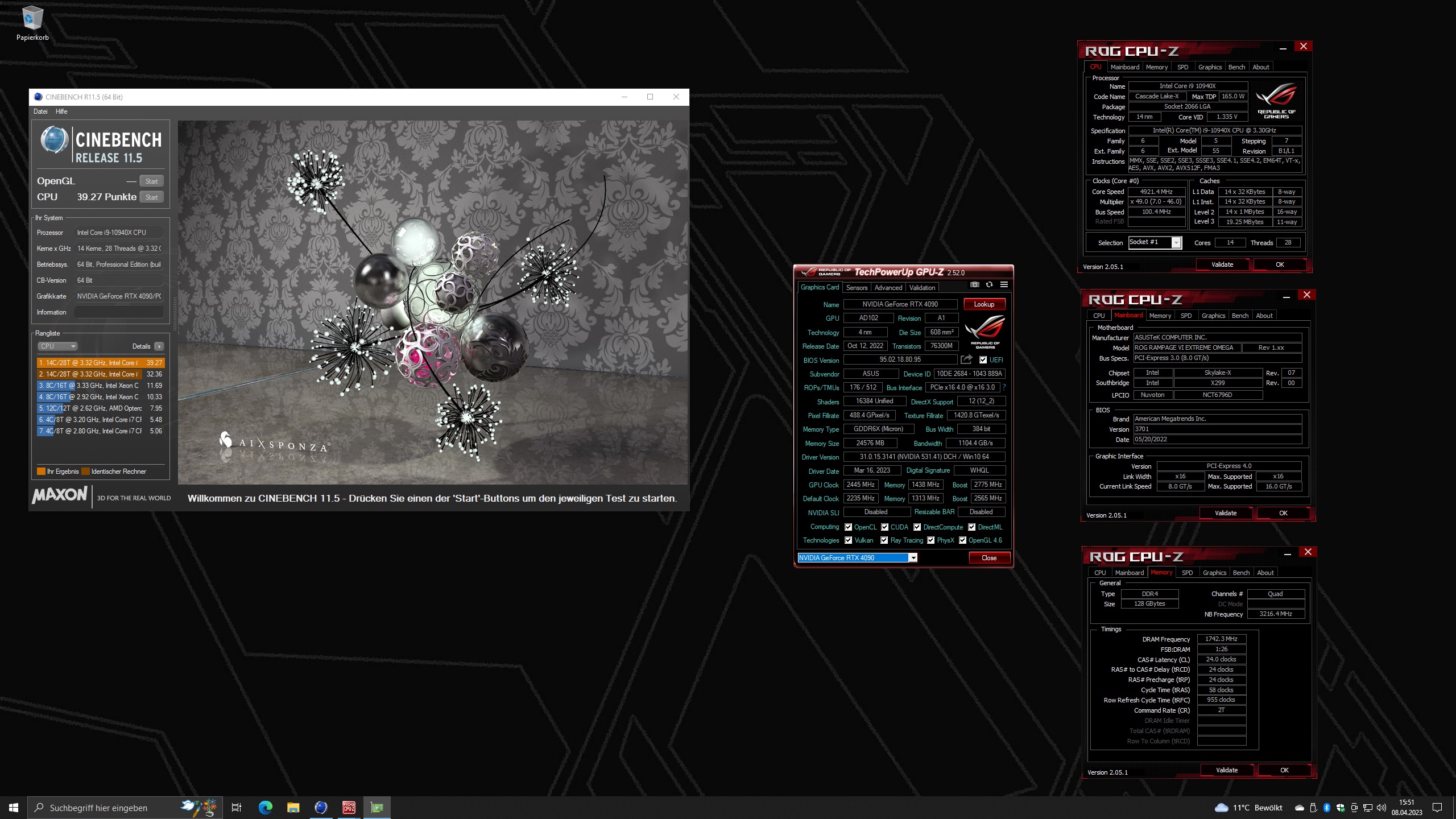The height and width of the screenshot is (819, 1456).
Task: Click the Cinebench rendered scene image
Action: tap(433, 302)
